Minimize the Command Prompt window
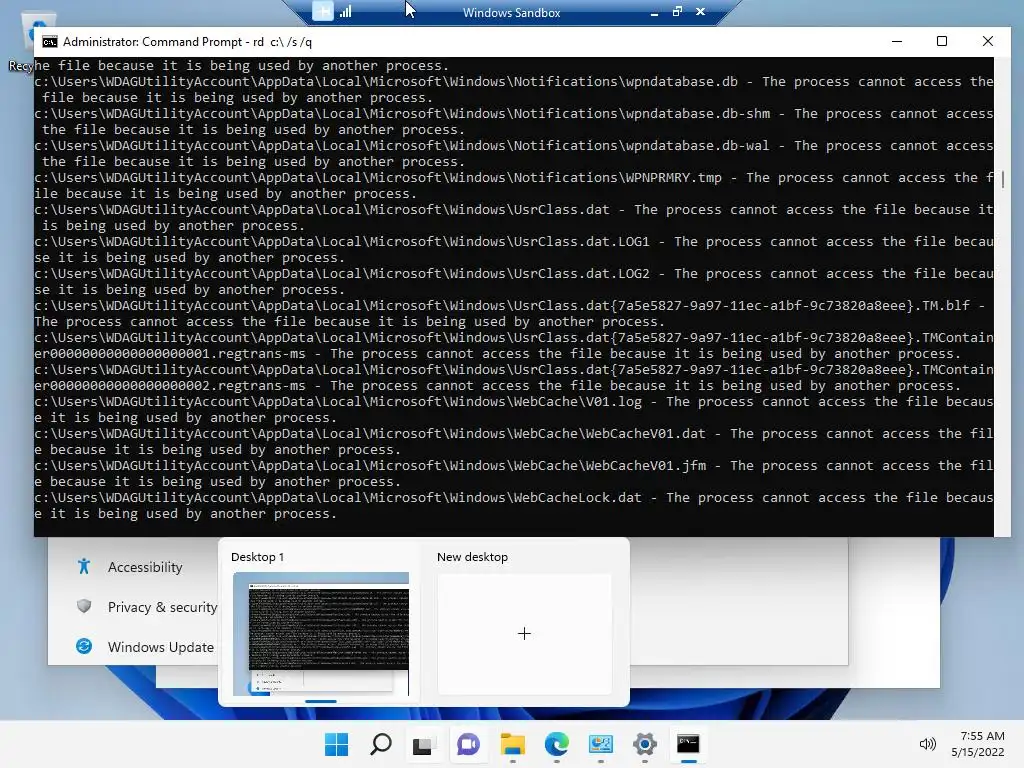Image resolution: width=1024 pixels, height=768 pixels. pyautogui.click(x=897, y=41)
